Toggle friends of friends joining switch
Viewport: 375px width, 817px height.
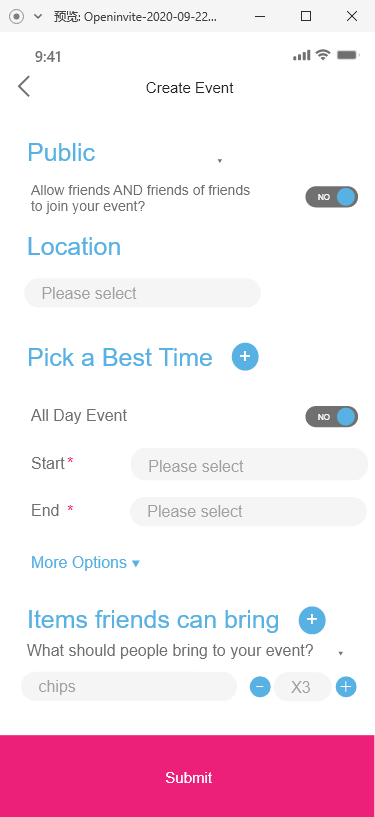[332, 197]
